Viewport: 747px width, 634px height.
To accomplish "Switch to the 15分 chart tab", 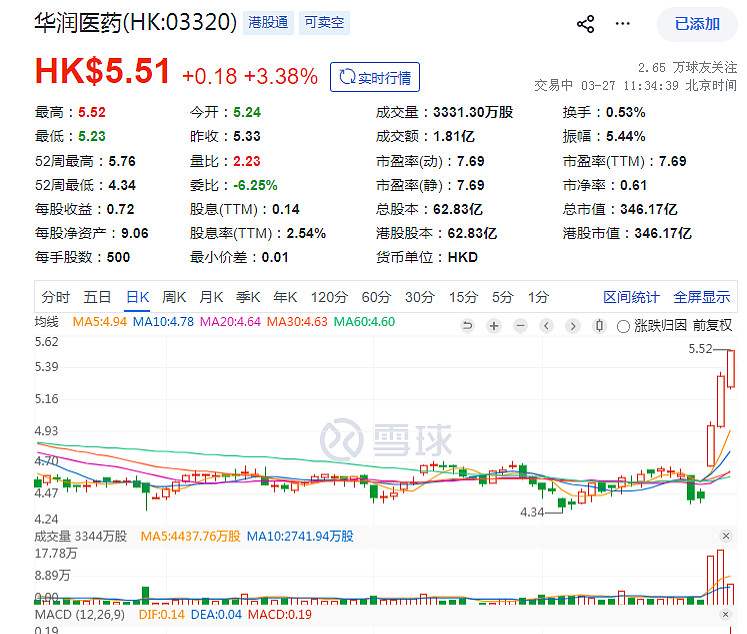I will [x=463, y=297].
